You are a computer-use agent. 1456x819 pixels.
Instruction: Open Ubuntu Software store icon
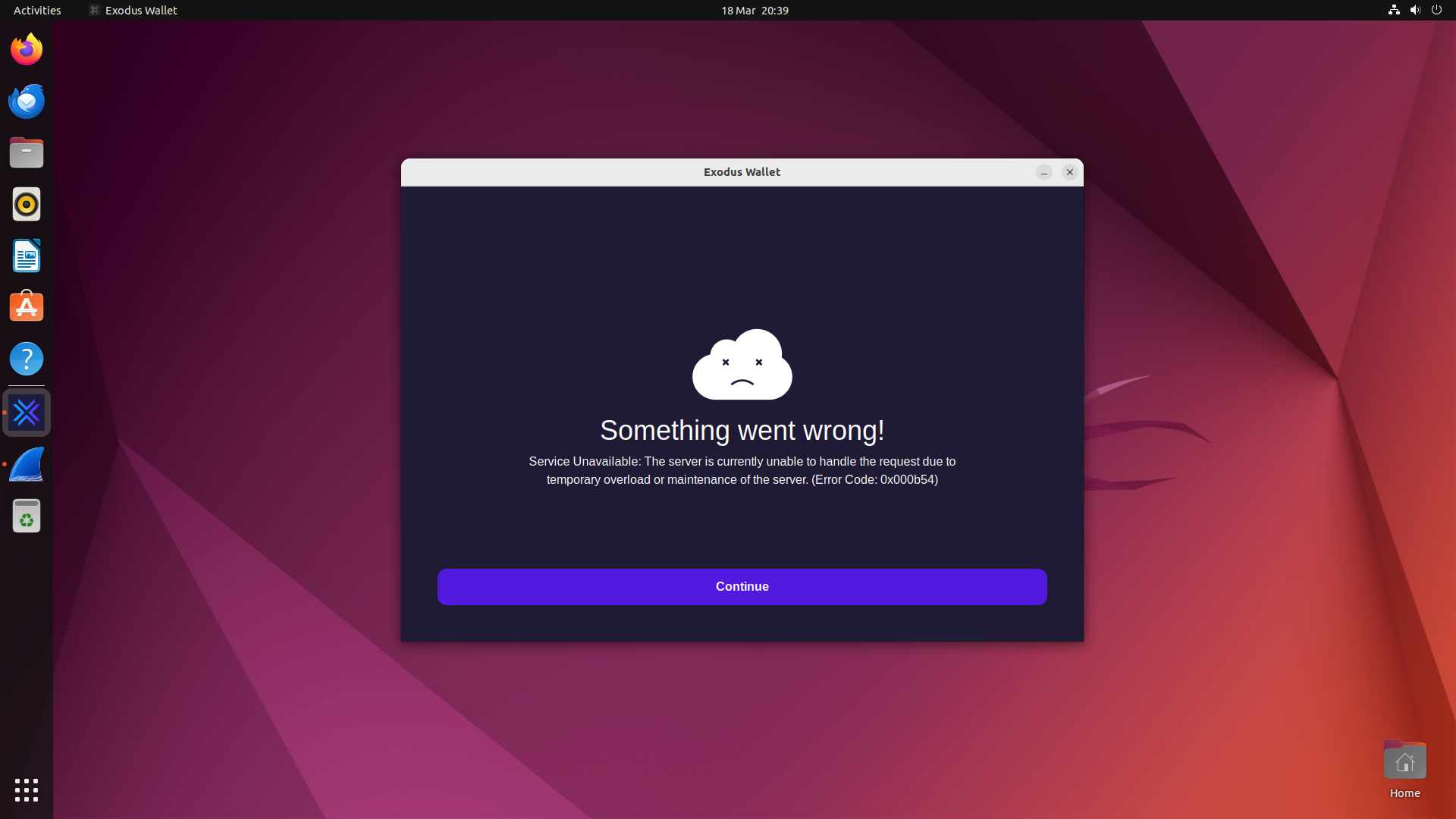[27, 308]
